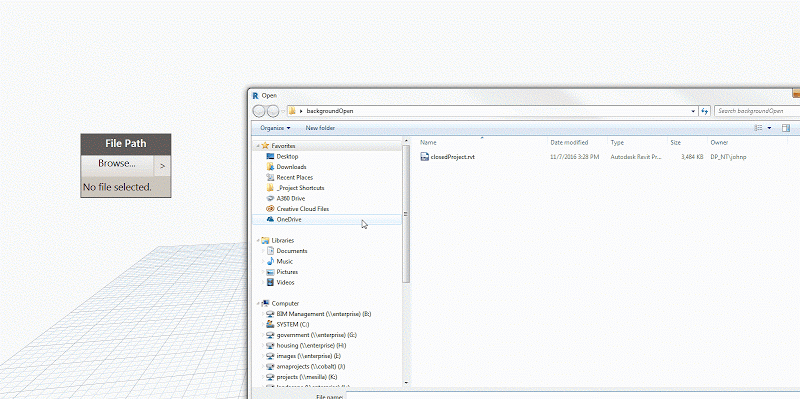Open SYSTEM (C:) drive

293,324
